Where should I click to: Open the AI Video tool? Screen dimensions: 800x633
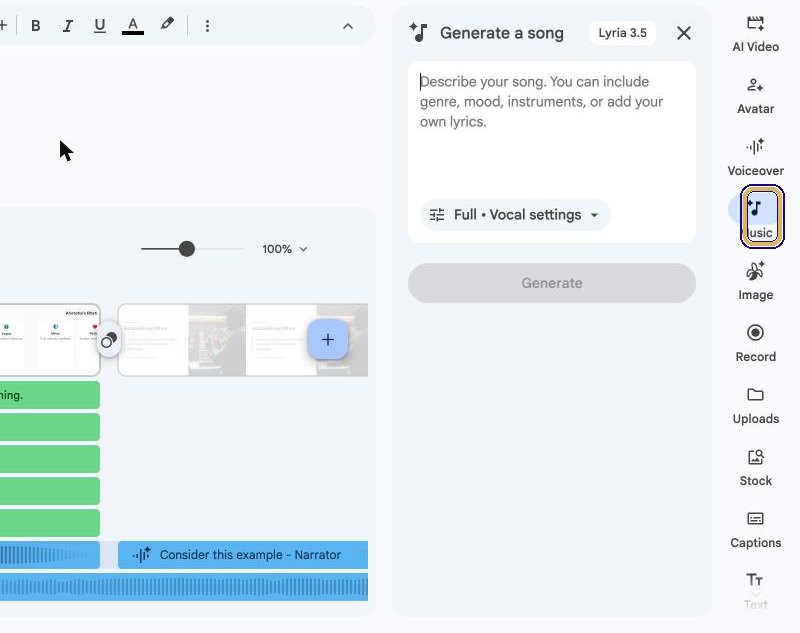[x=756, y=34]
